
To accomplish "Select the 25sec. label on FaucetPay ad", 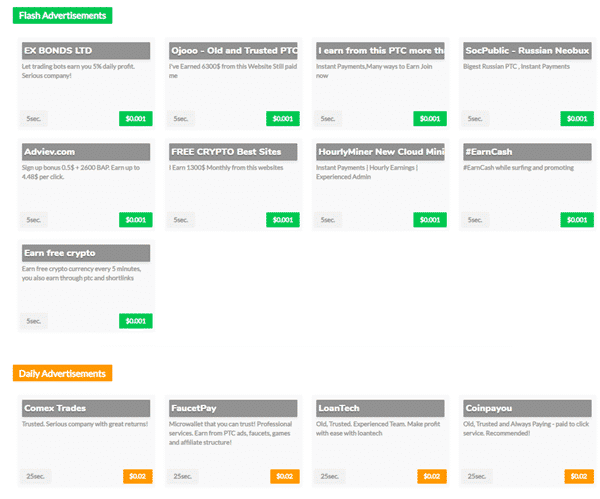I will click(183, 476).
